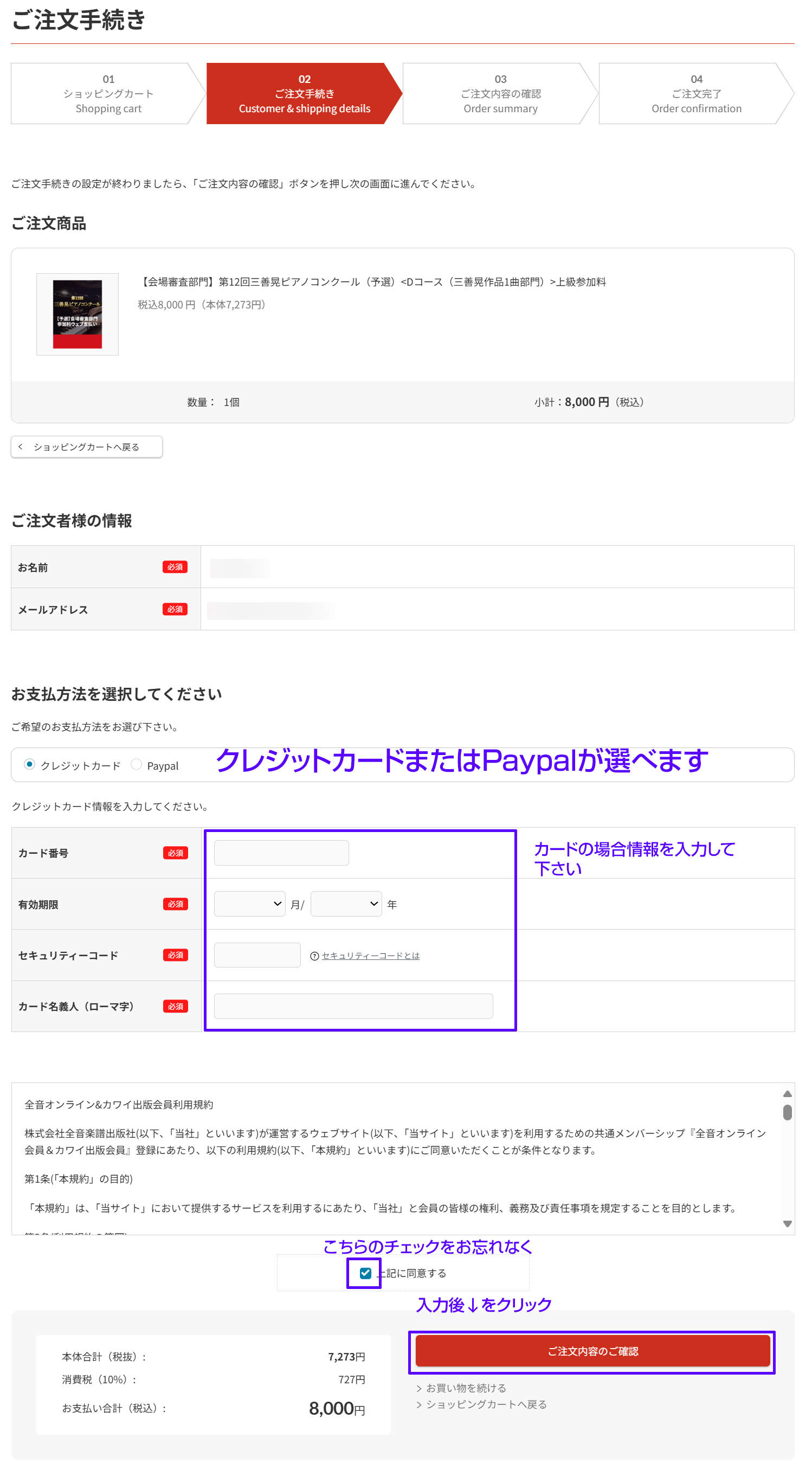Click the terms box scrollbar thumb
The image size is (812, 1470).
[788, 1112]
